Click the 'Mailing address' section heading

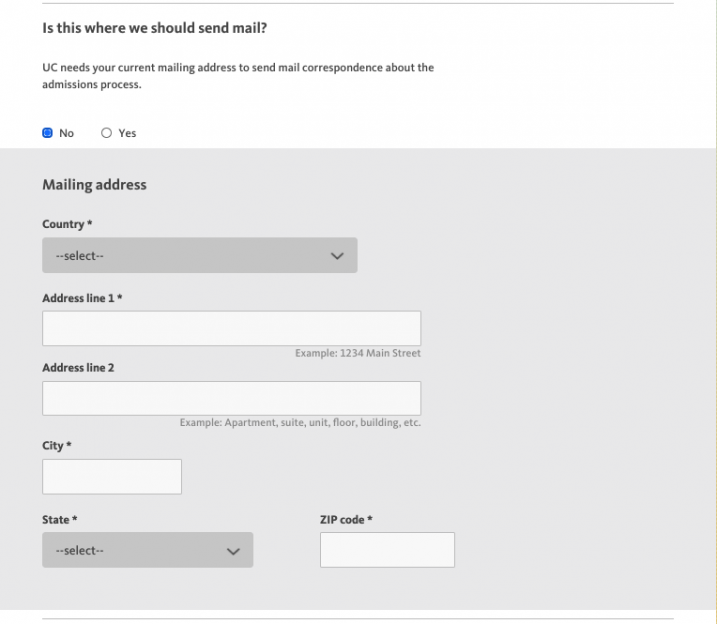click(94, 185)
